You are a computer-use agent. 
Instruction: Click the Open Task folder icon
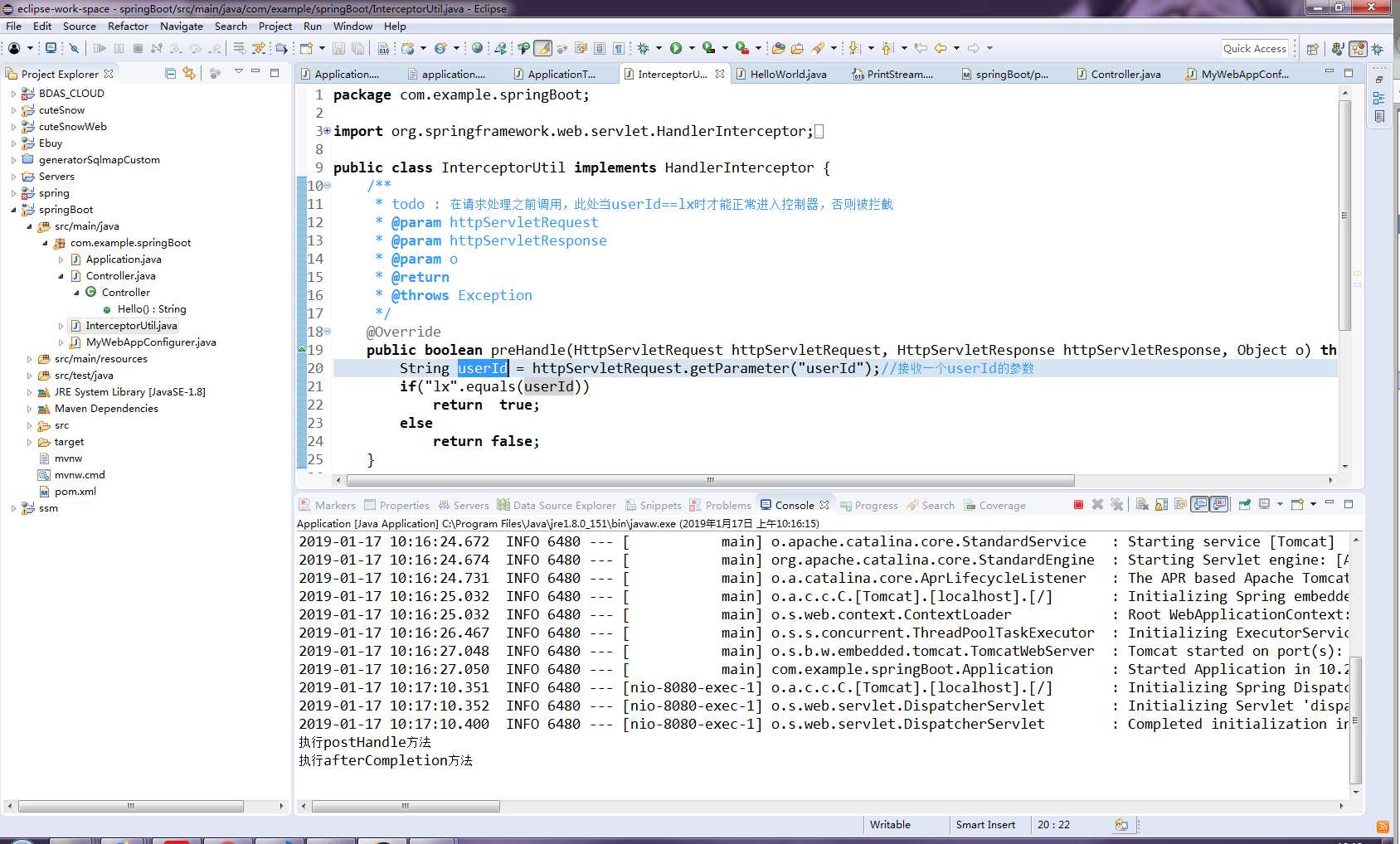[x=797, y=48]
